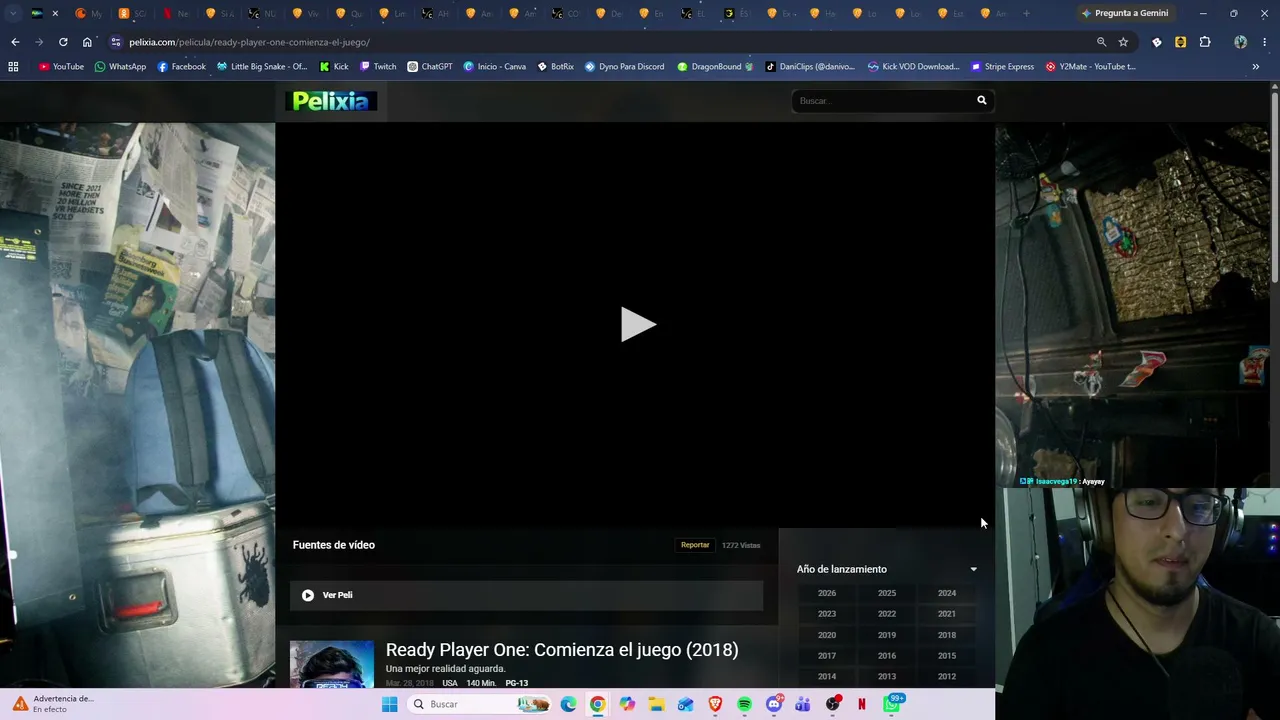Filter by release year 2020

827,635
